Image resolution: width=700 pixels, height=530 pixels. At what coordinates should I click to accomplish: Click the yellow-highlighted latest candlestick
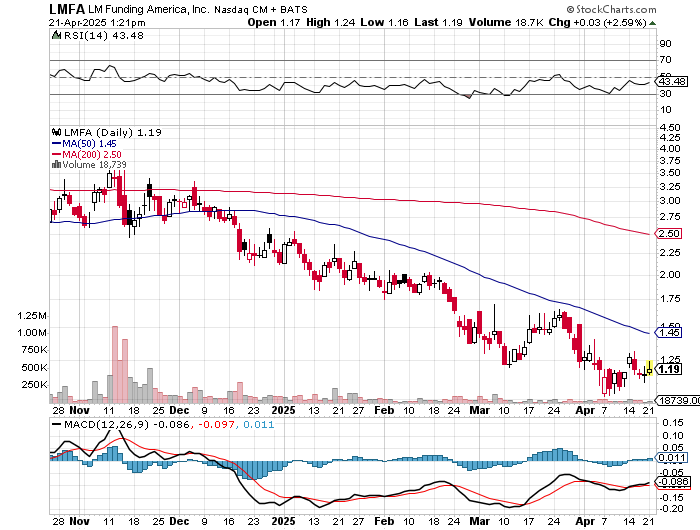tap(650, 368)
